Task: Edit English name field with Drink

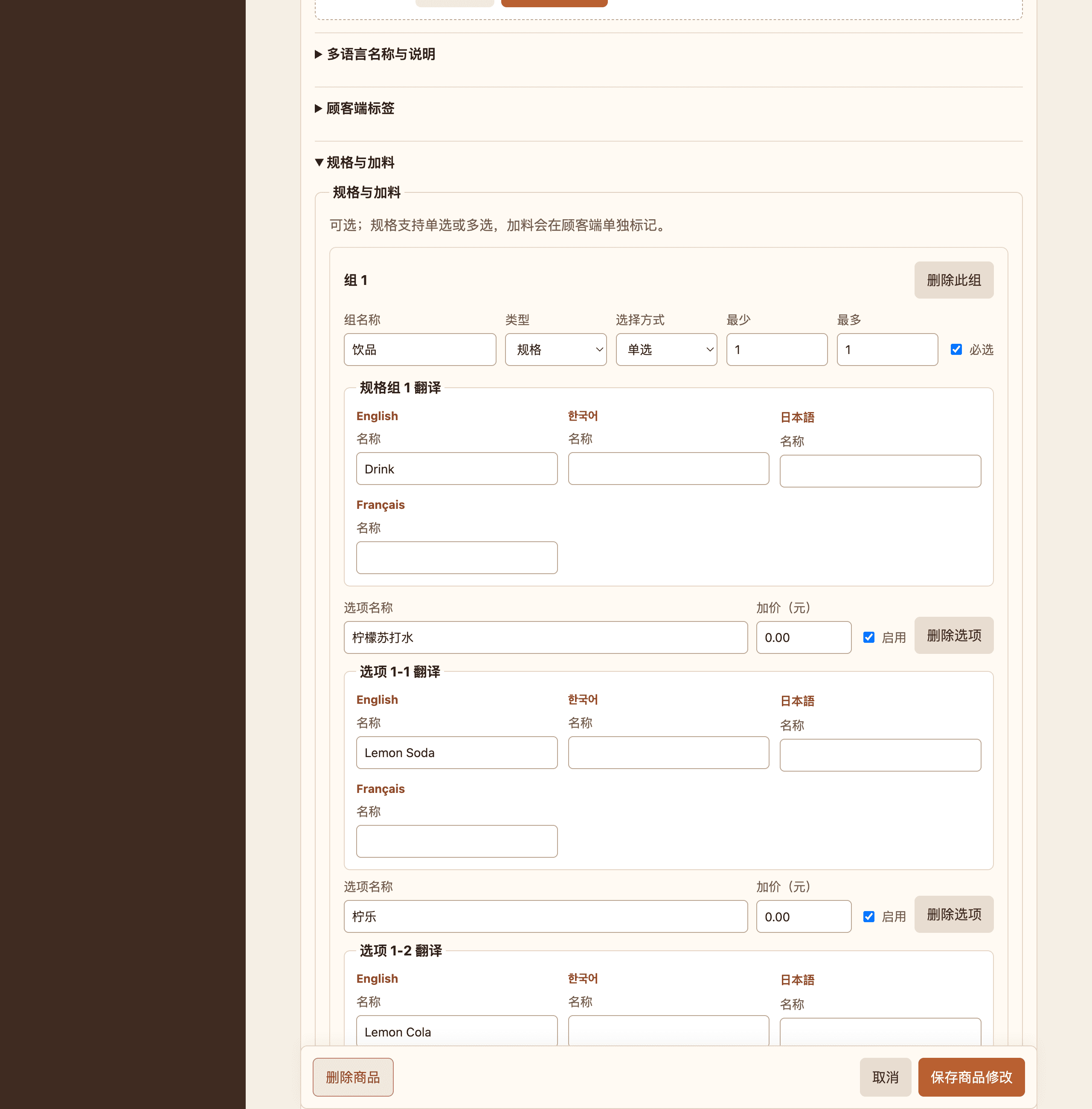Action: [456, 468]
